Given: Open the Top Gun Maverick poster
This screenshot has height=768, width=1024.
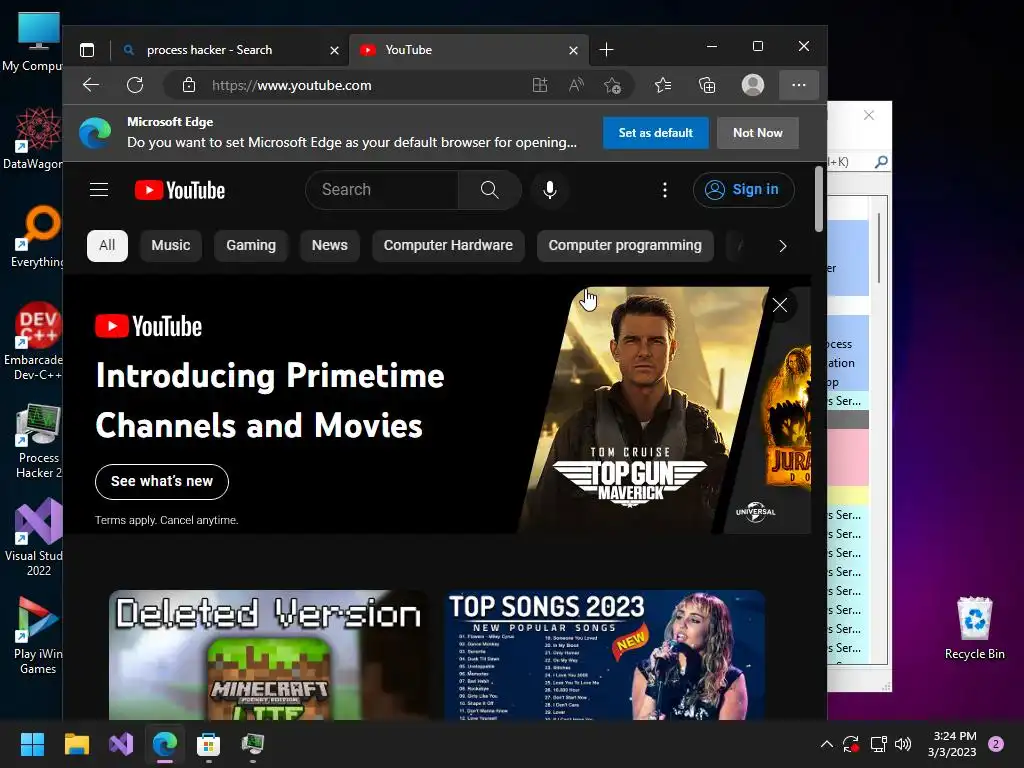Looking at the screenshot, I should (643, 408).
